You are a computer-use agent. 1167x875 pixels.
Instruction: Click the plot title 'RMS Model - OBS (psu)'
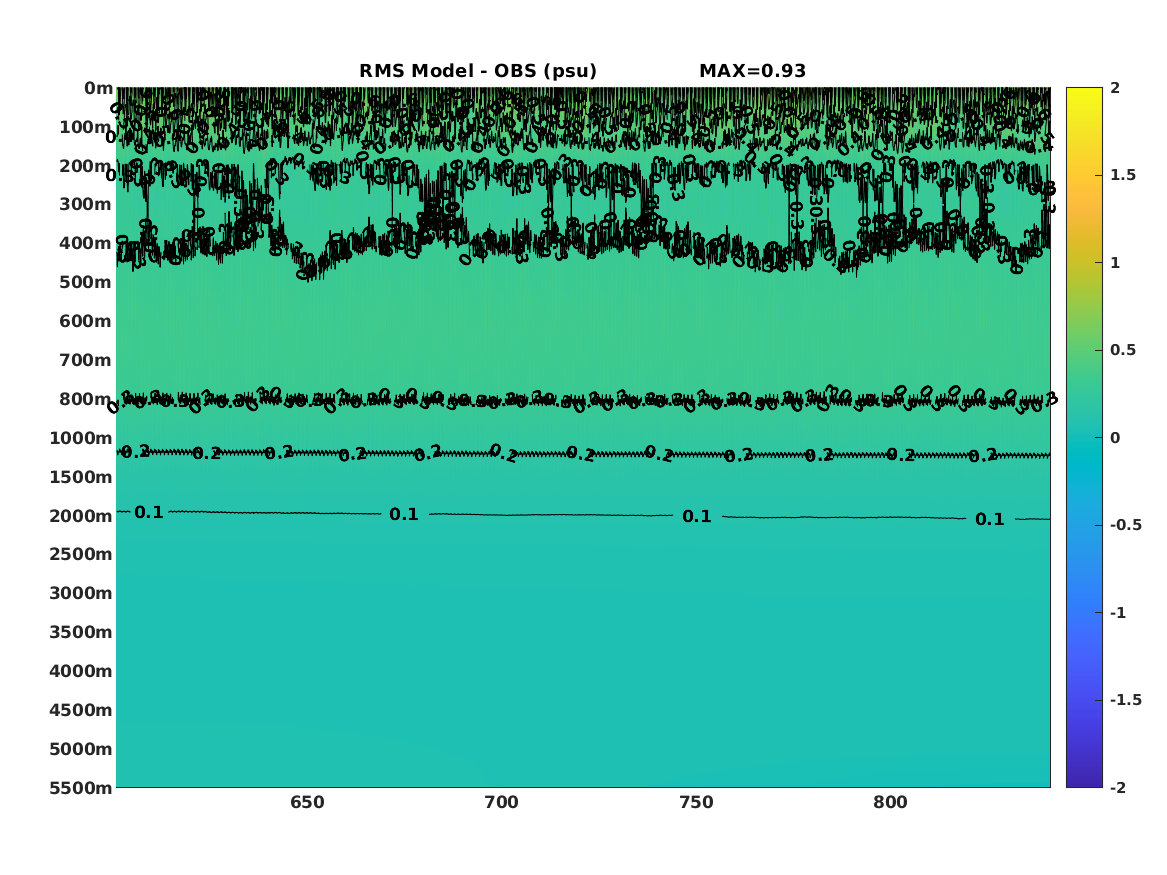[478, 71]
